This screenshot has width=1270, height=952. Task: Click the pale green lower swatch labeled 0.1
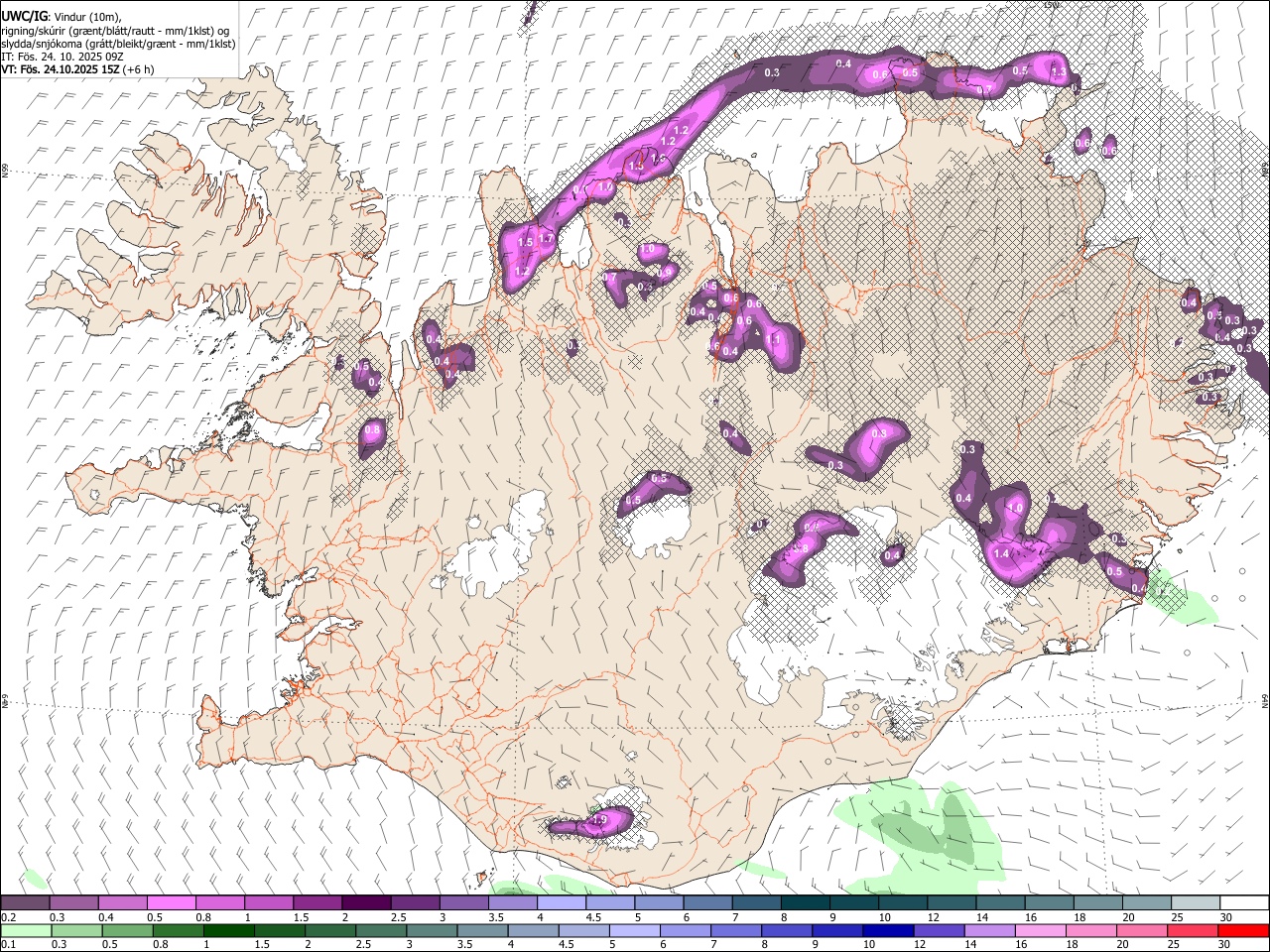pyautogui.click(x=26, y=931)
